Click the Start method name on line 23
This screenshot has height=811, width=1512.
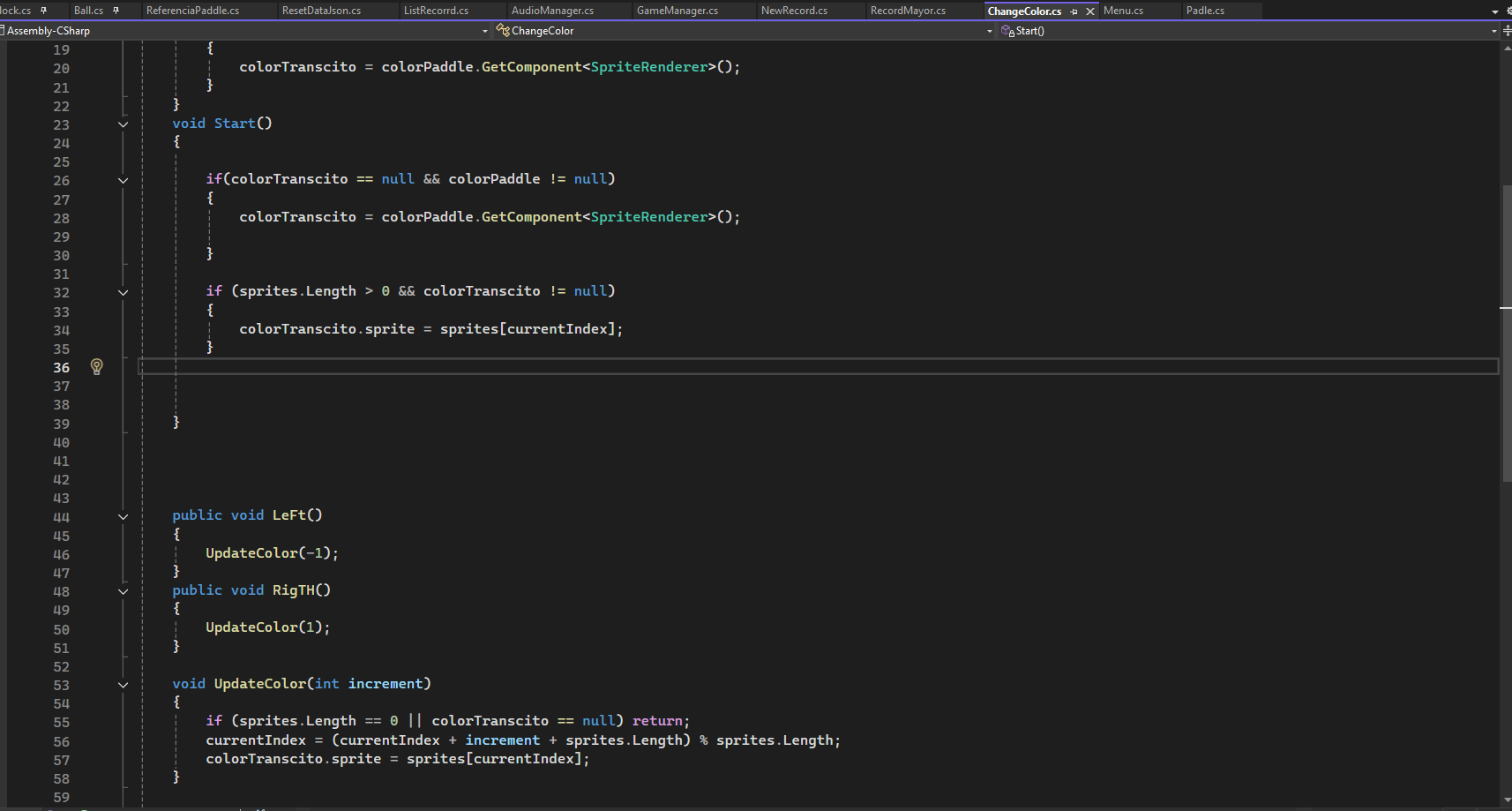[235, 124]
